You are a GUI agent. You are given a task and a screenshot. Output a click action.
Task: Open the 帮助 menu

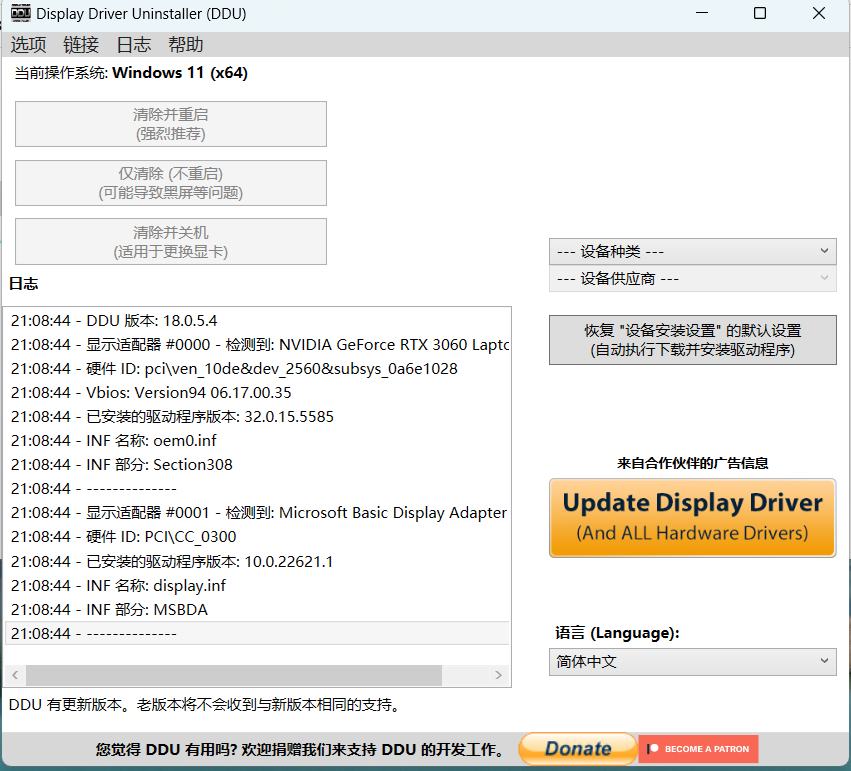click(186, 45)
